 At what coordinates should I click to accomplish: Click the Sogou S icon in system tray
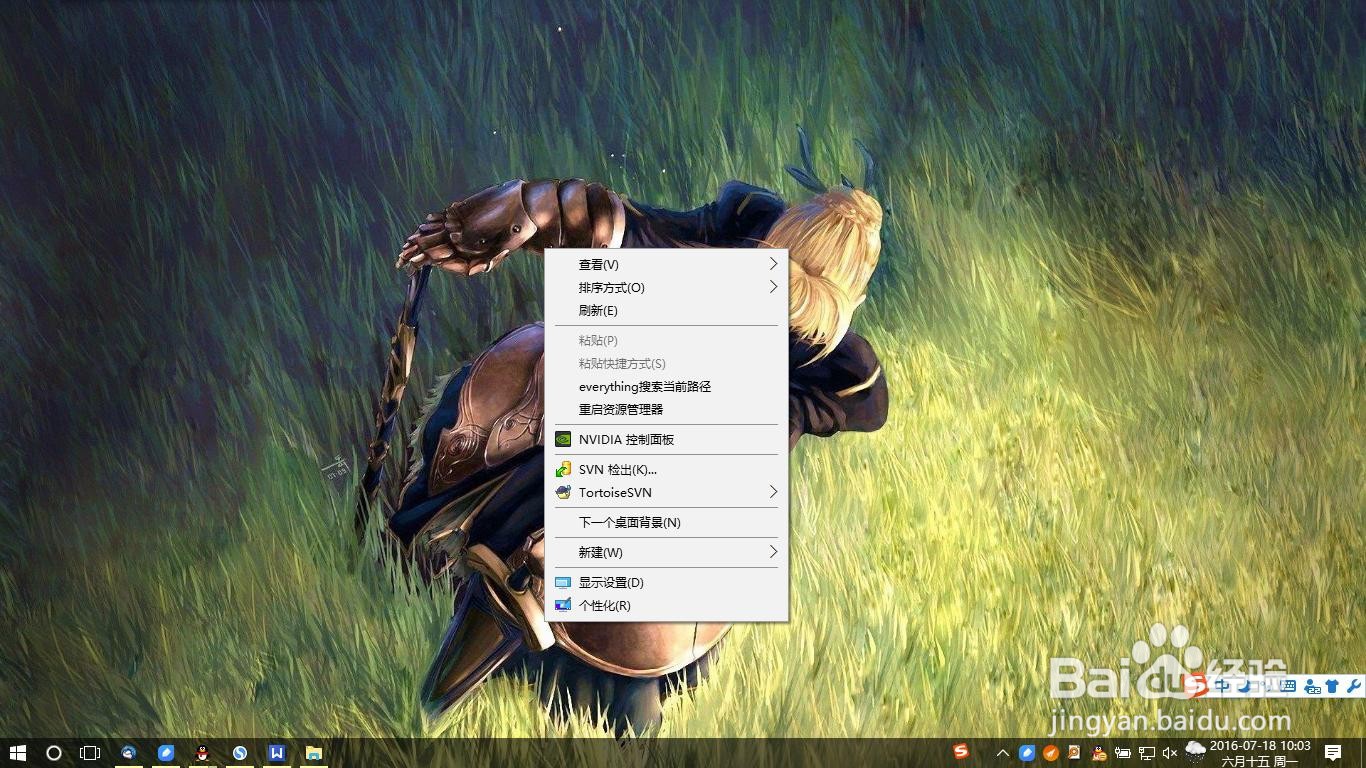point(961,751)
